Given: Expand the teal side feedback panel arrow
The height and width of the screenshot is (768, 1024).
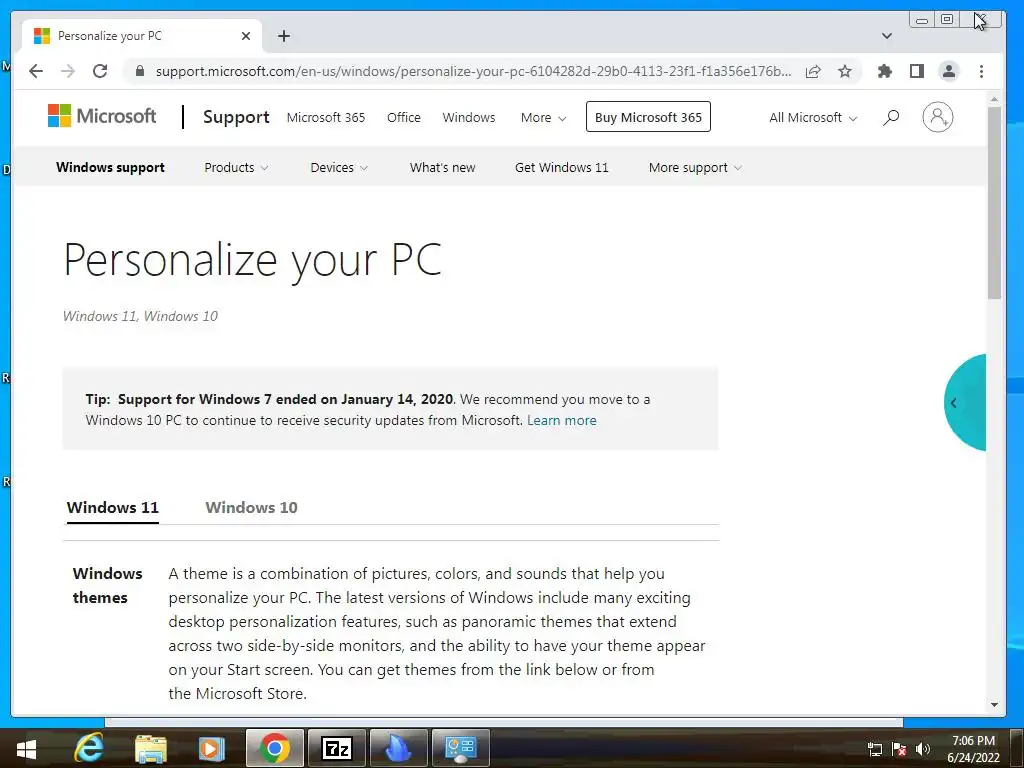Looking at the screenshot, I should (x=953, y=403).
